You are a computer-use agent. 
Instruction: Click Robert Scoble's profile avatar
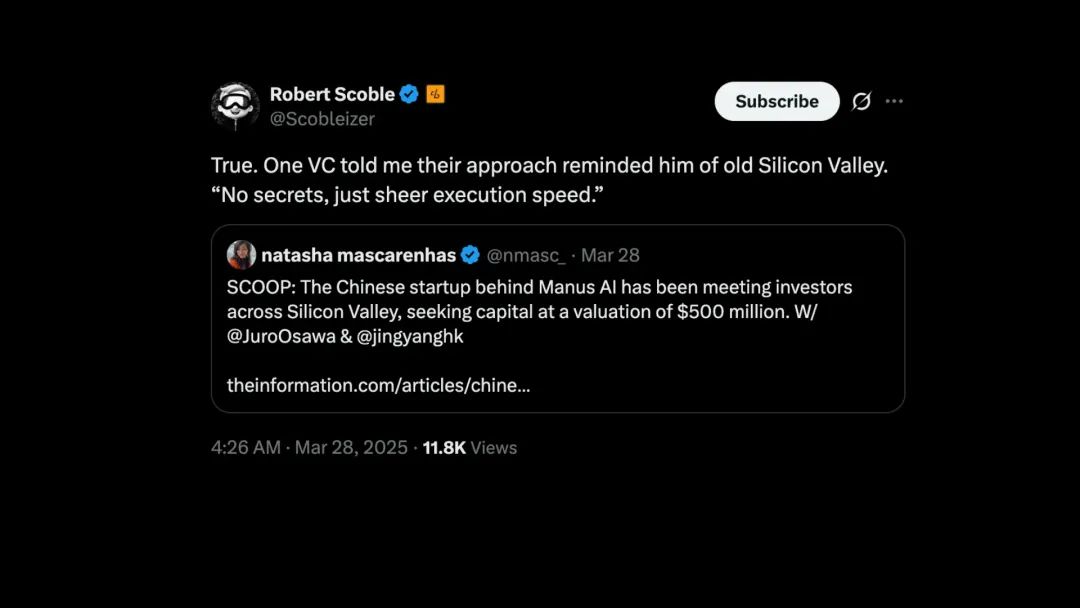(x=235, y=105)
